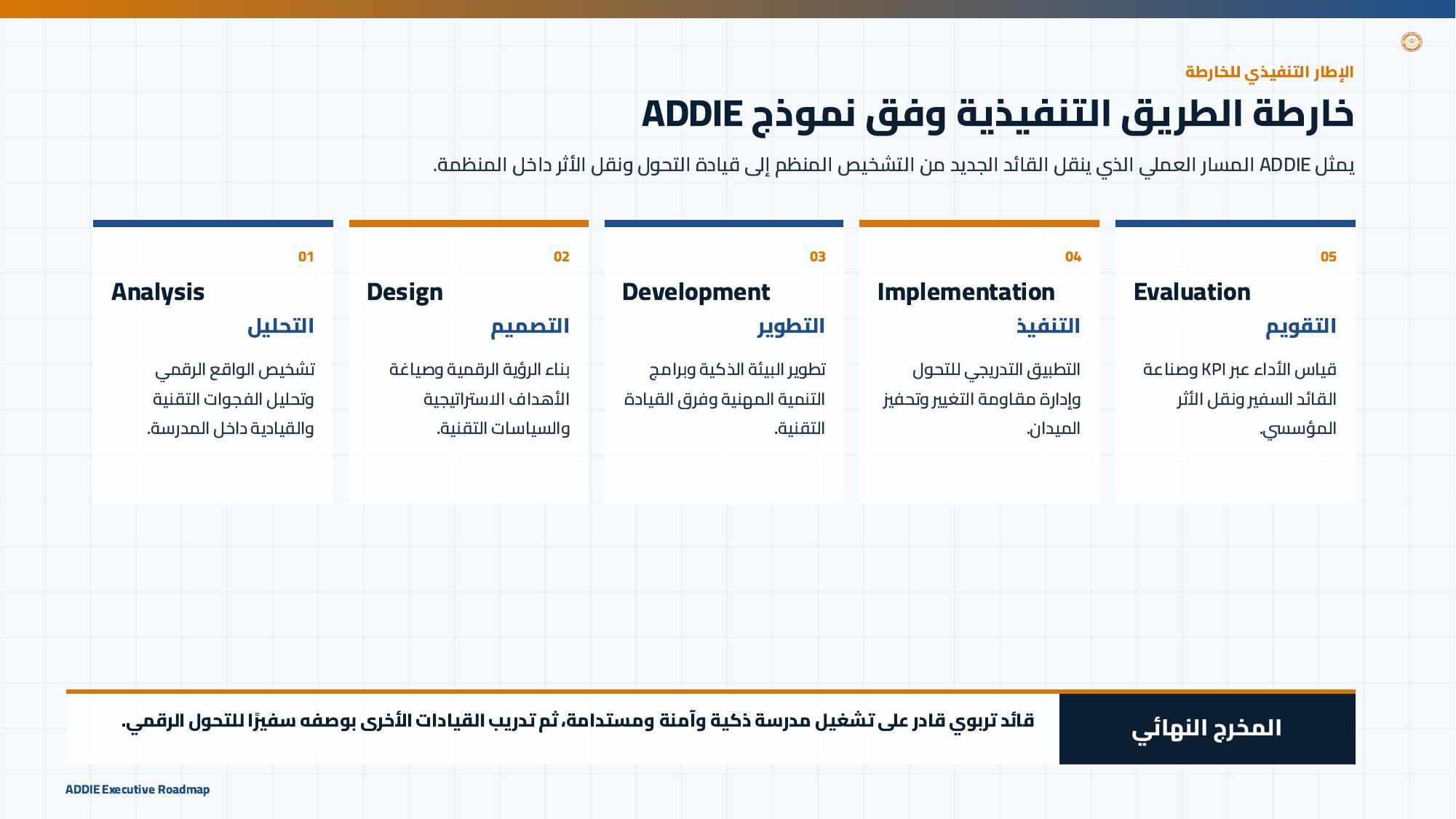Click the step number 05

tap(1329, 257)
